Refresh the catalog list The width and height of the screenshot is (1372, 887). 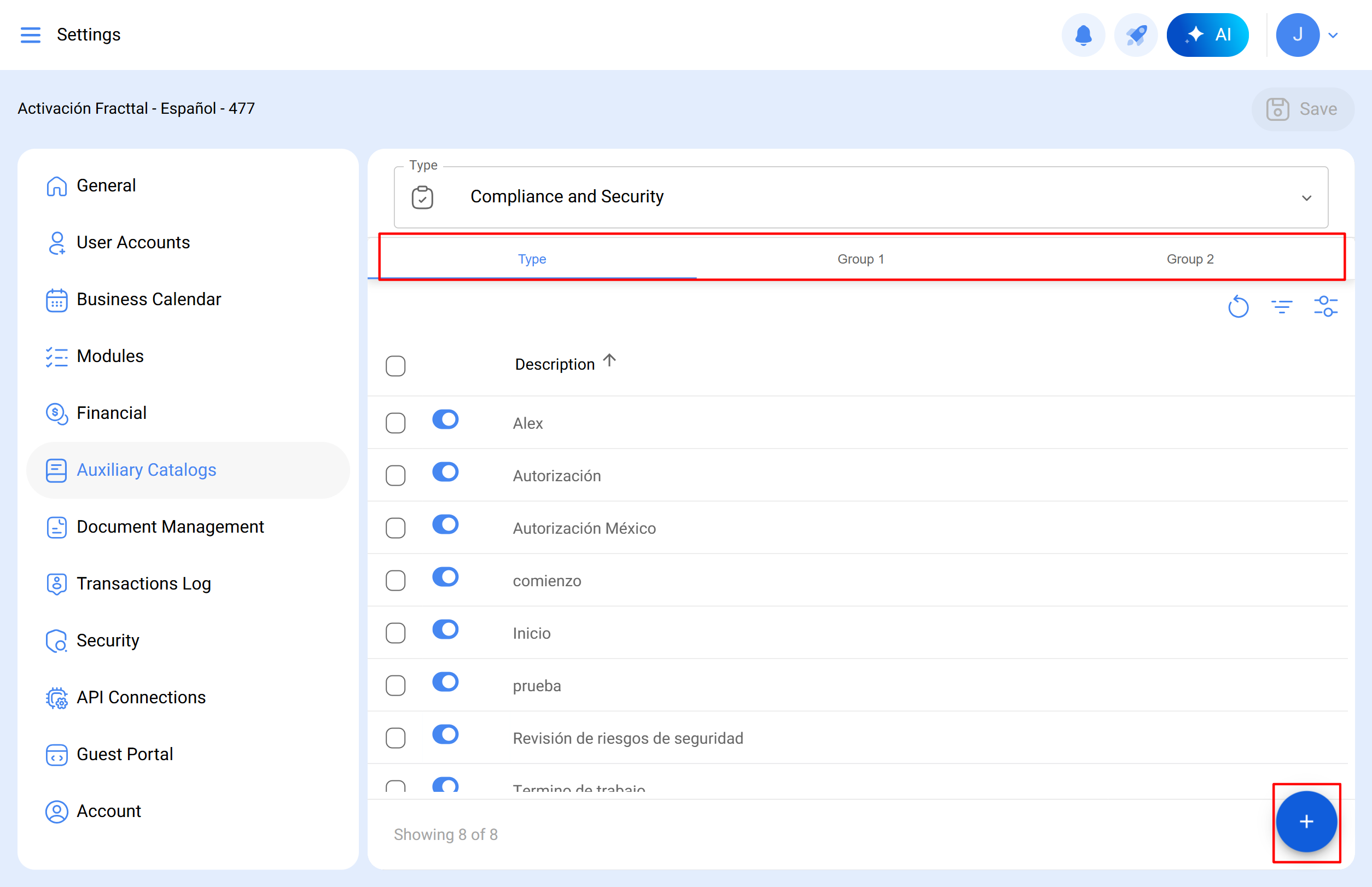pos(1238,306)
